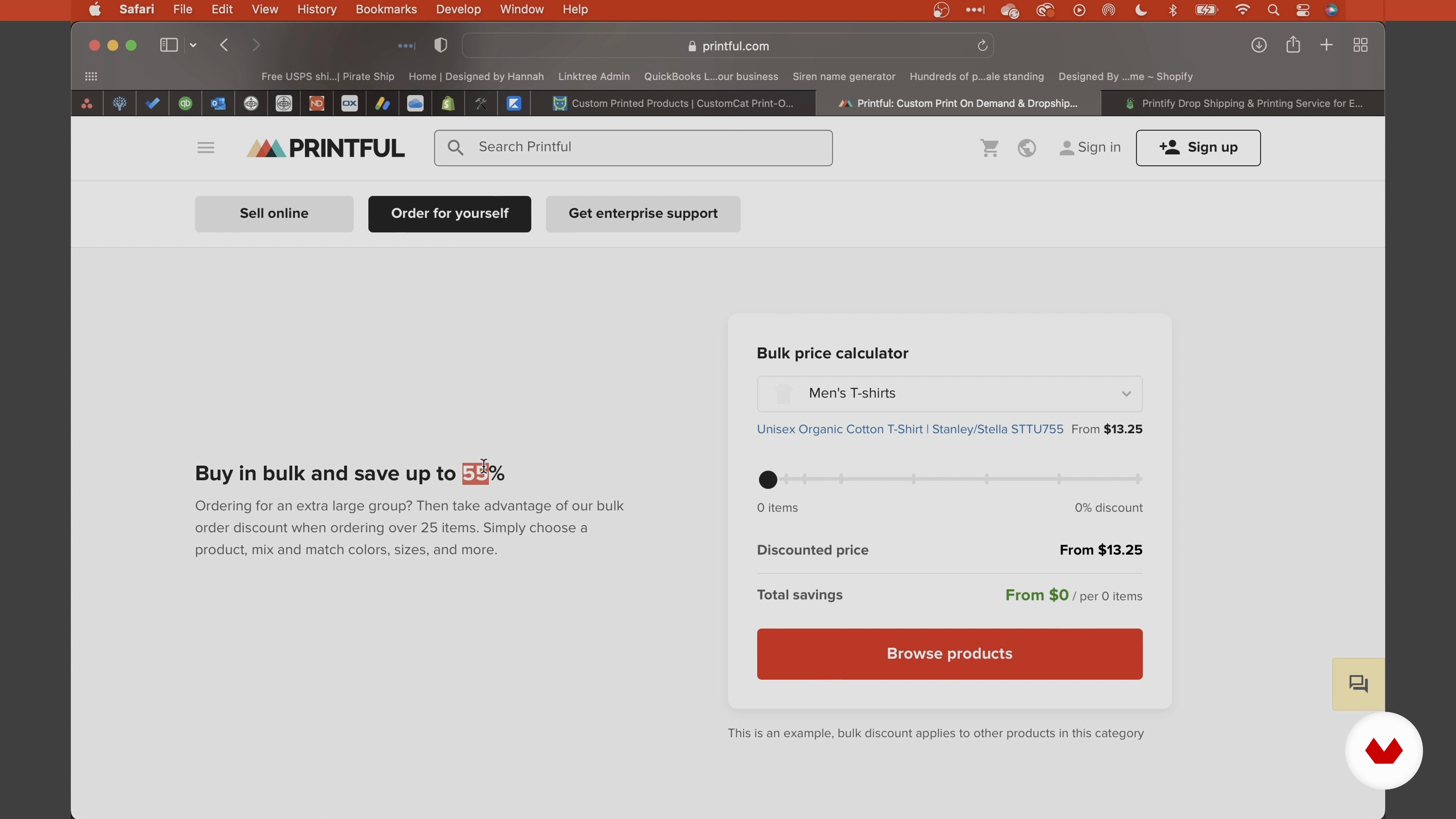The height and width of the screenshot is (819, 1456).
Task: Open the OX pinned tab
Action: pos(350,104)
